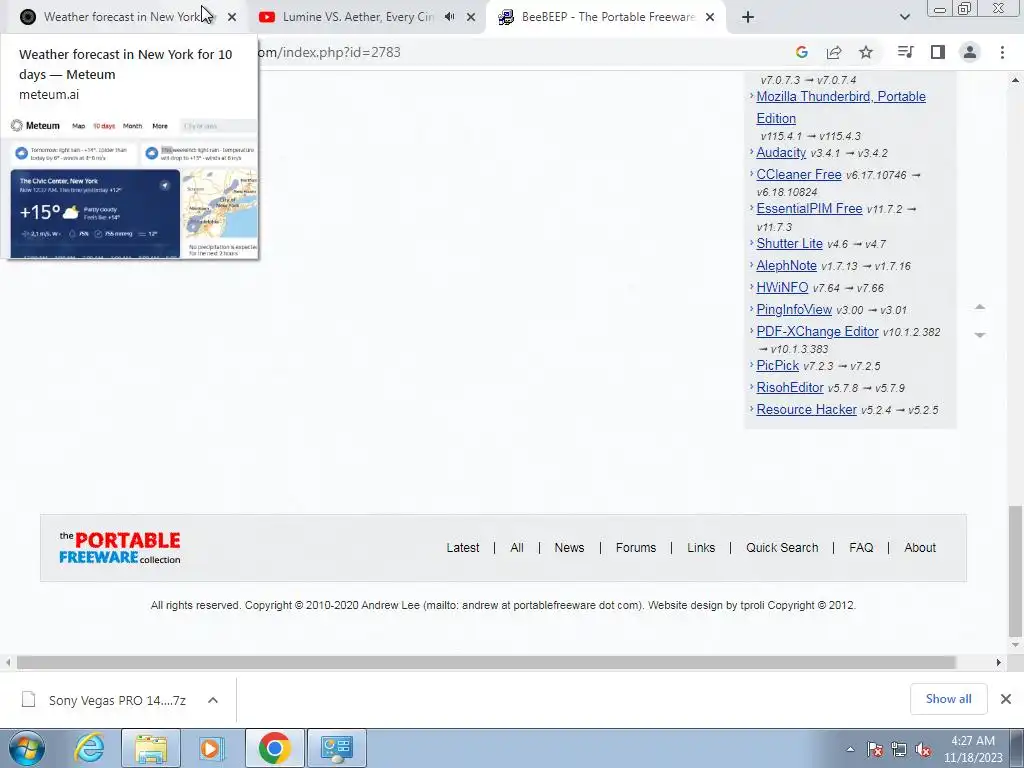Screen dimensions: 1024x768
Task: Click the taskbar clock showing 4:27 AM
Action: click(973, 749)
